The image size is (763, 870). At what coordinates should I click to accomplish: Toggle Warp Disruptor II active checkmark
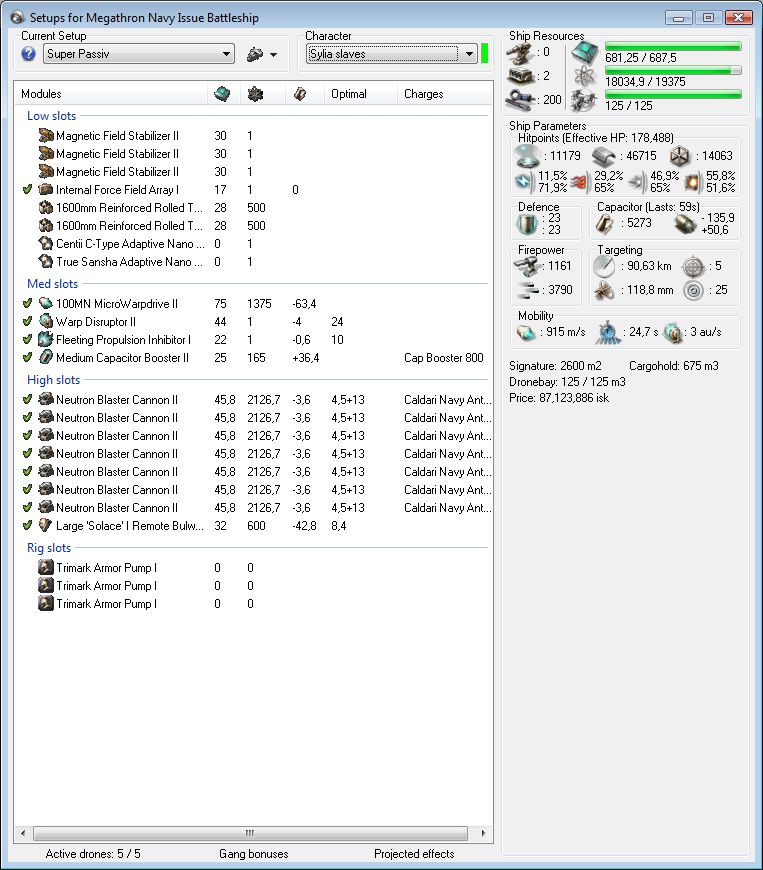point(27,321)
